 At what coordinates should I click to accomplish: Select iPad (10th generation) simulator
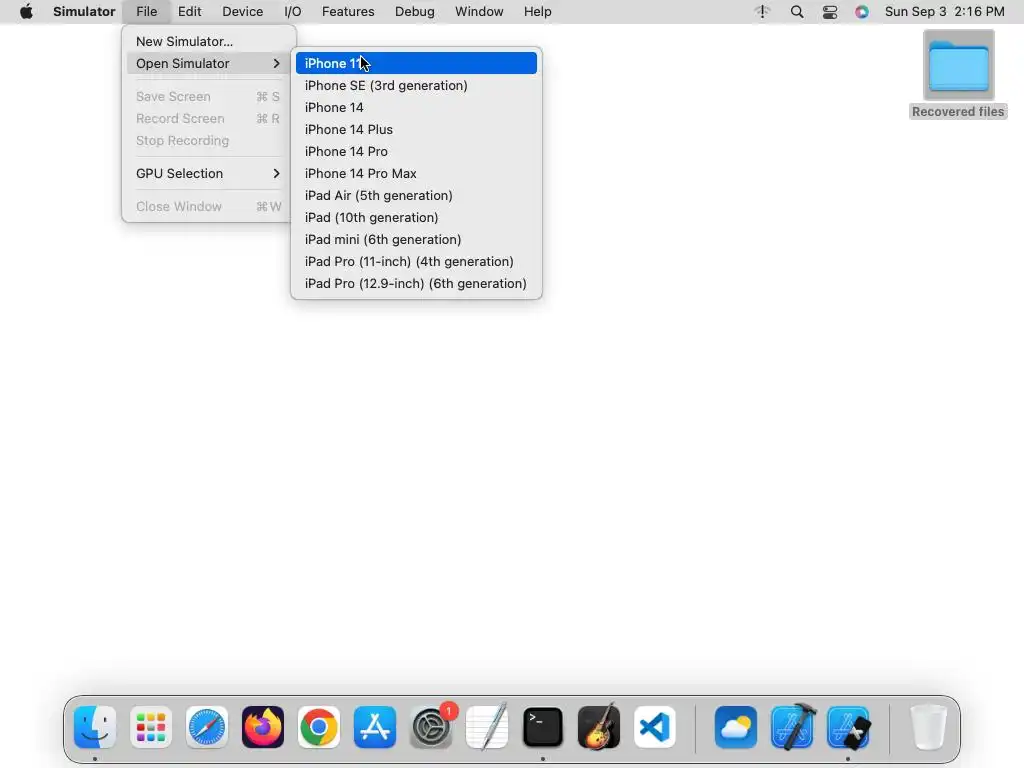pos(416,217)
